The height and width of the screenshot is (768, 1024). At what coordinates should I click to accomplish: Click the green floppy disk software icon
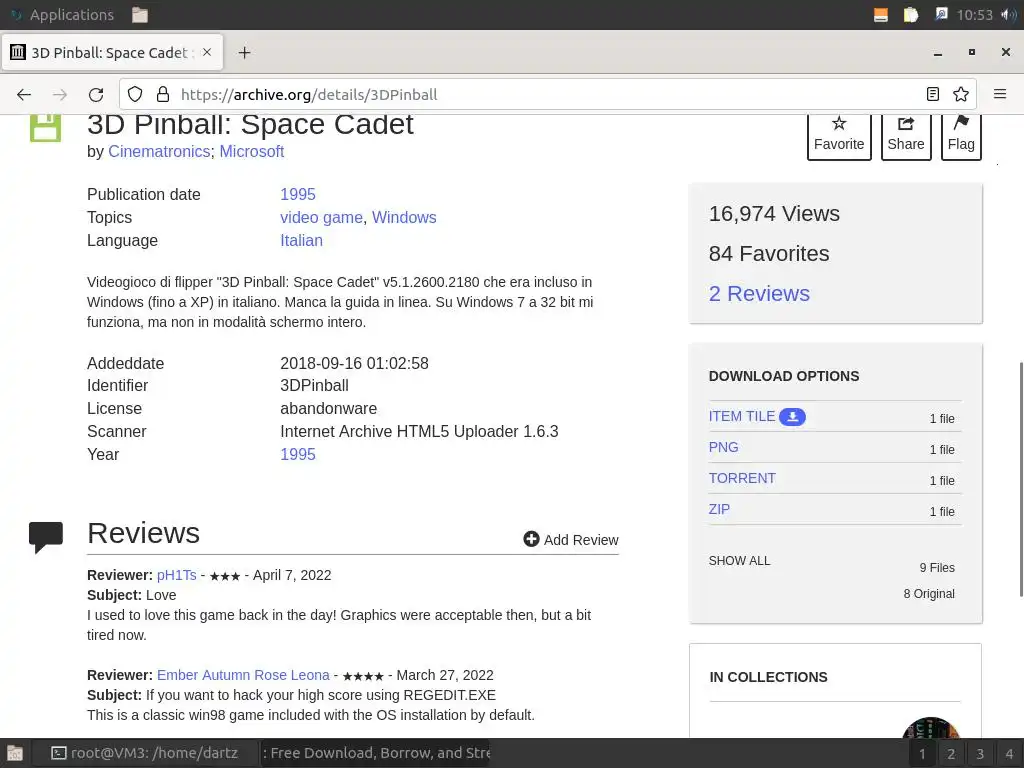pyautogui.click(x=45, y=128)
